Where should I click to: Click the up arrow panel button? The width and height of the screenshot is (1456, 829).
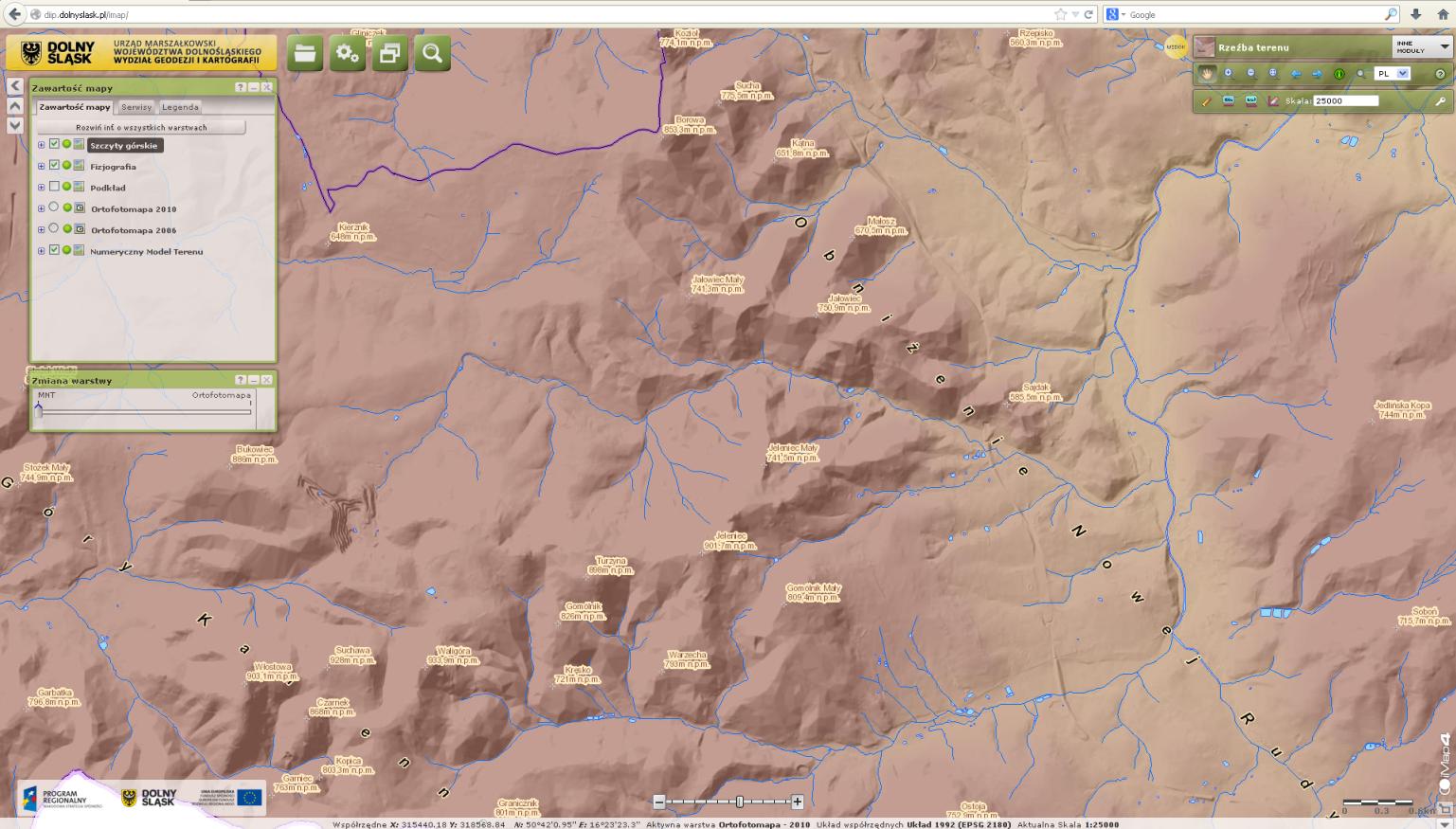coord(15,106)
